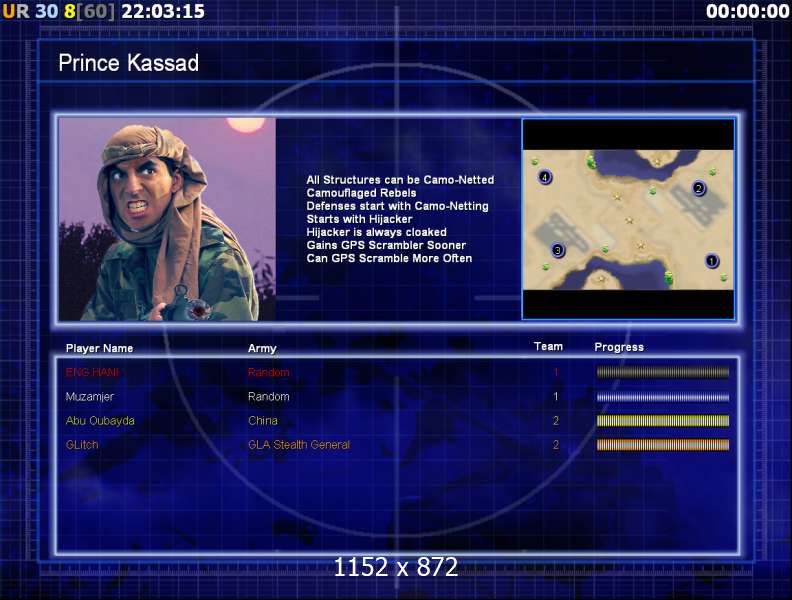This screenshot has height=600, width=792.
Task: Click the desert map preview image
Action: coord(628,220)
